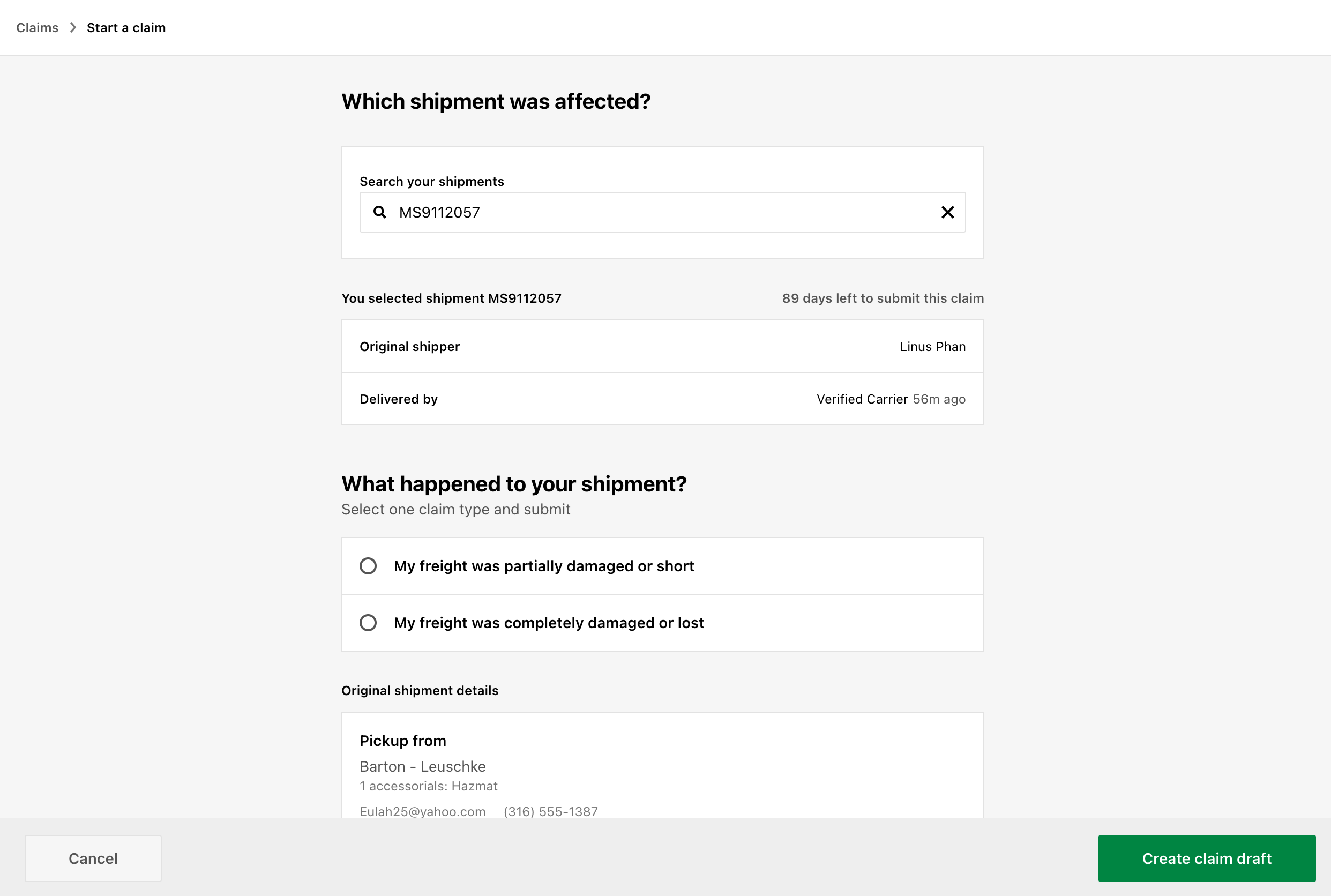
Task: Click 'Verified Carrier' delivered by value
Action: point(862,399)
